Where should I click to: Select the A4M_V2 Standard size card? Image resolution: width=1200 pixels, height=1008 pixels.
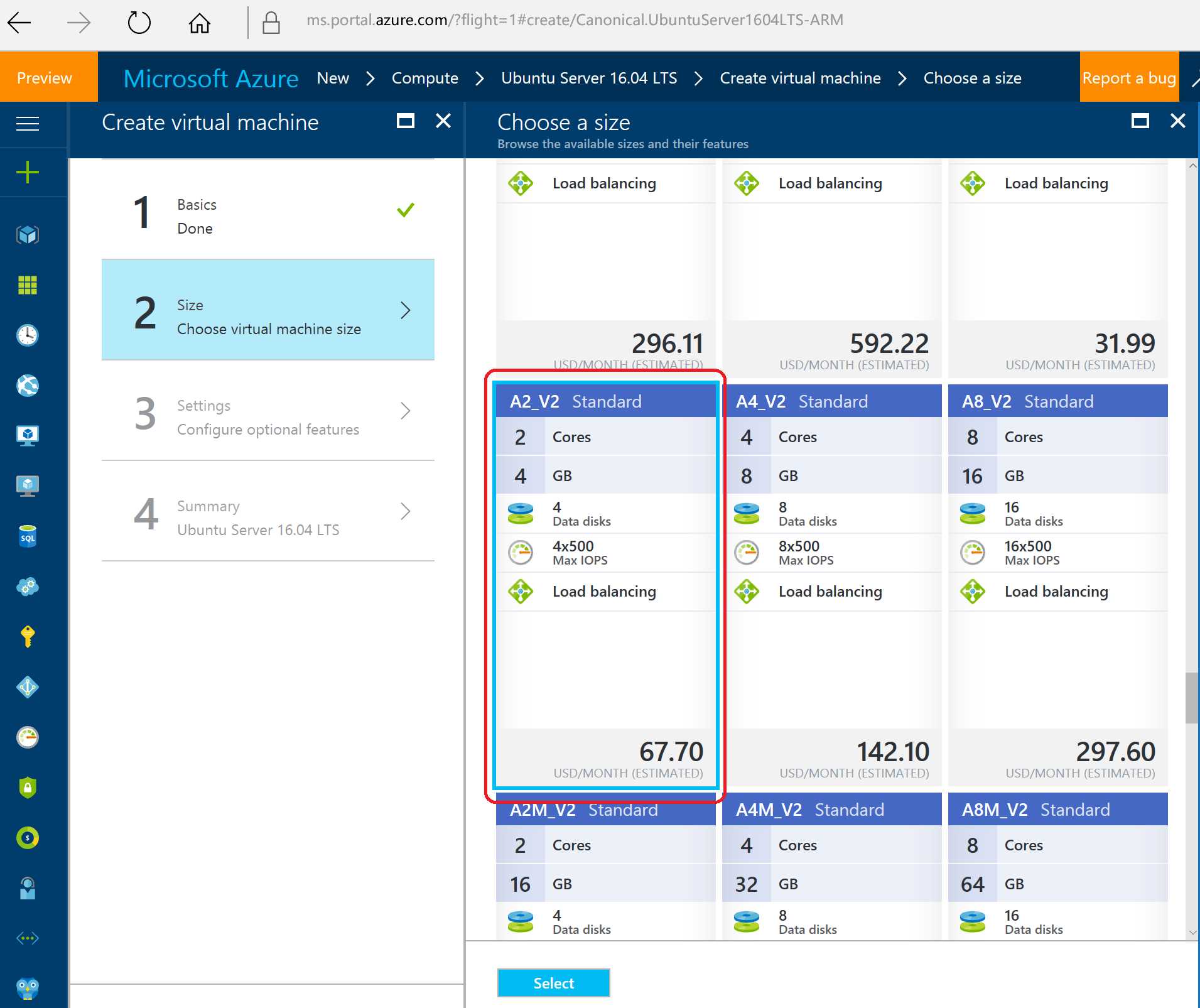pyautogui.click(x=831, y=867)
